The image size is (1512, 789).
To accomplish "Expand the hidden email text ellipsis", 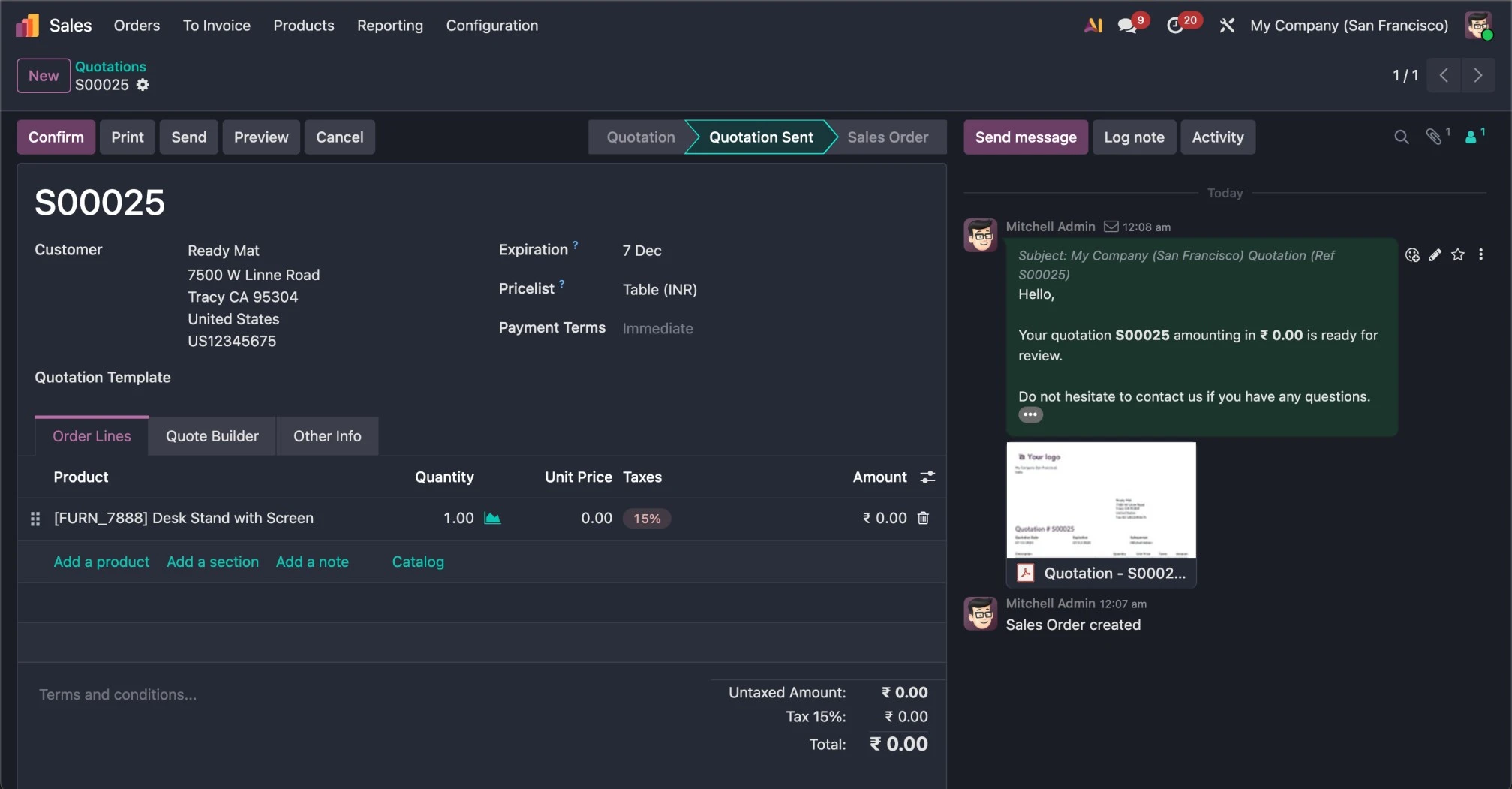I will [1030, 415].
